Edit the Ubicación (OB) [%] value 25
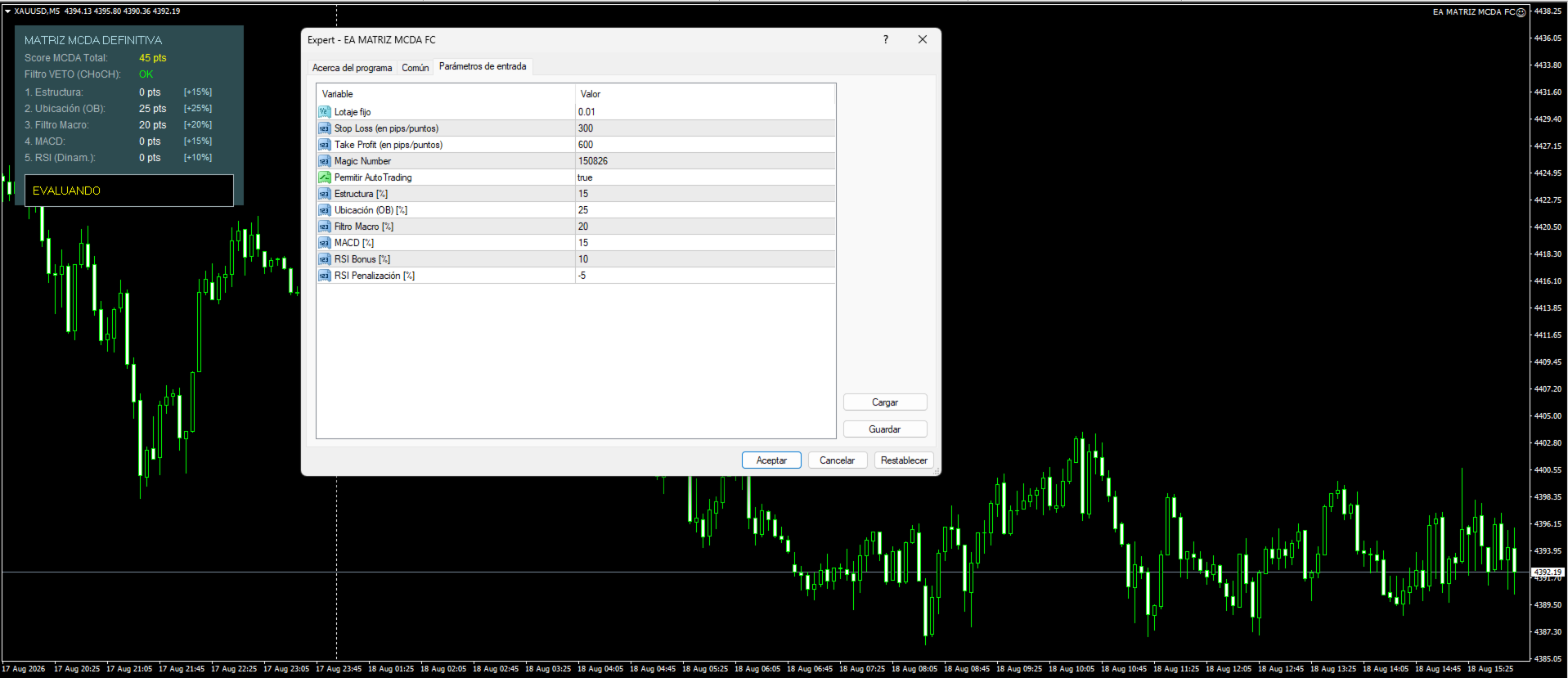Image resolution: width=1568 pixels, height=678 pixels. tap(705, 210)
